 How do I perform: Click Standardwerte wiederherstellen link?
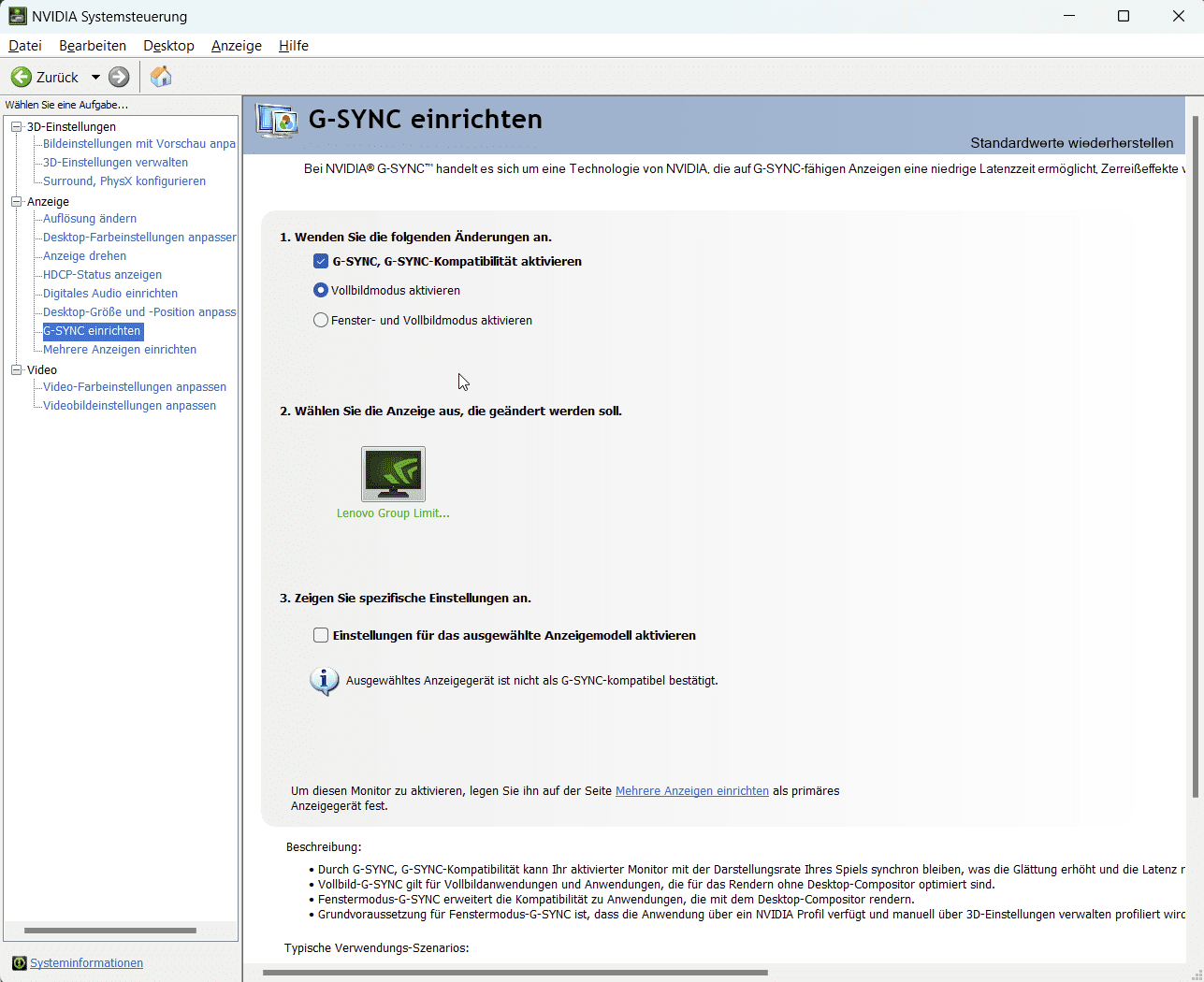coord(1071,143)
